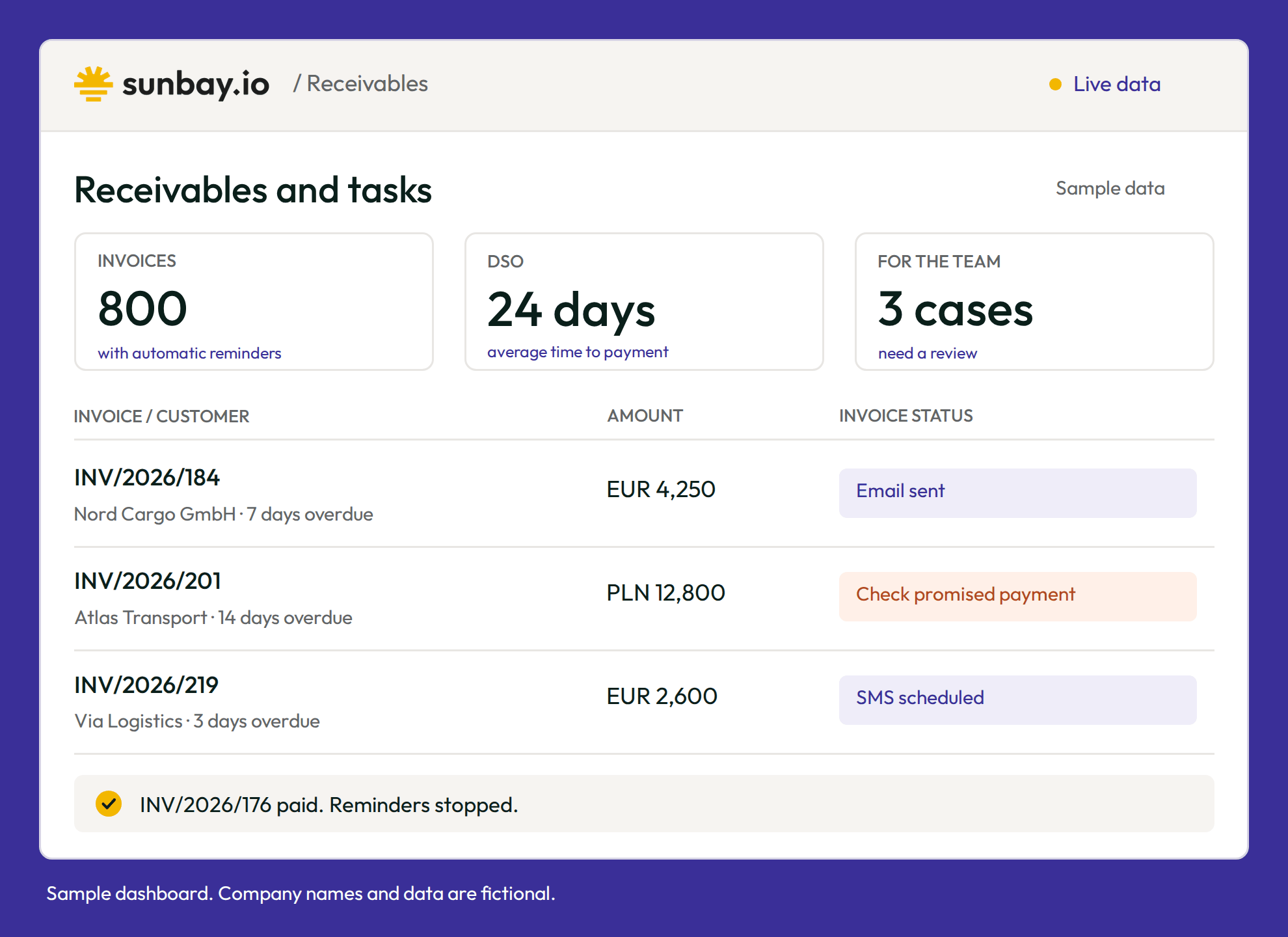
Task: Click the yellow checkmark icon for paid invoice
Action: click(x=109, y=804)
